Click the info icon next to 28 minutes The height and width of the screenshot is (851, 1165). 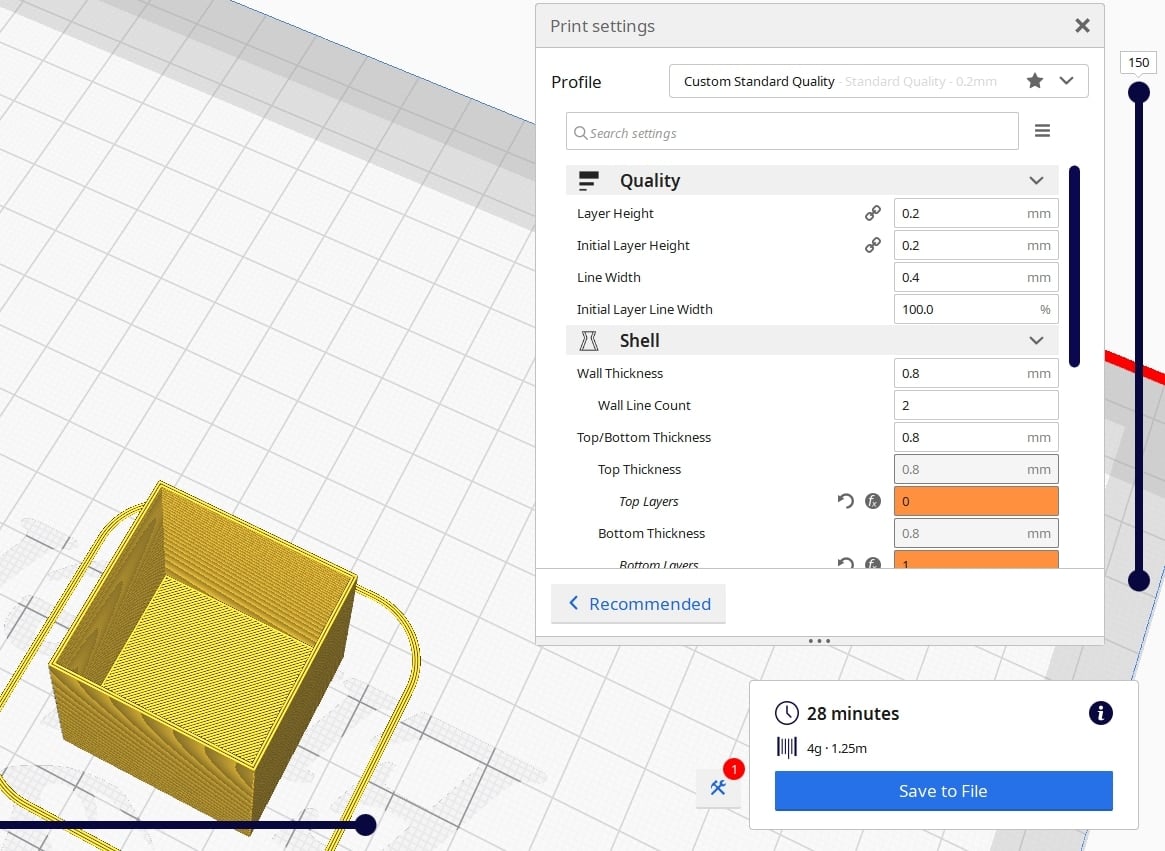(x=1100, y=713)
